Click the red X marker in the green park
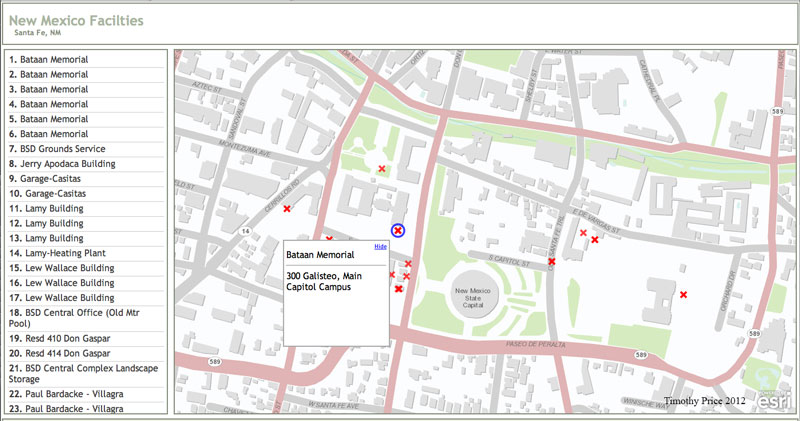Viewport: 800px width, 421px height. 381,169
